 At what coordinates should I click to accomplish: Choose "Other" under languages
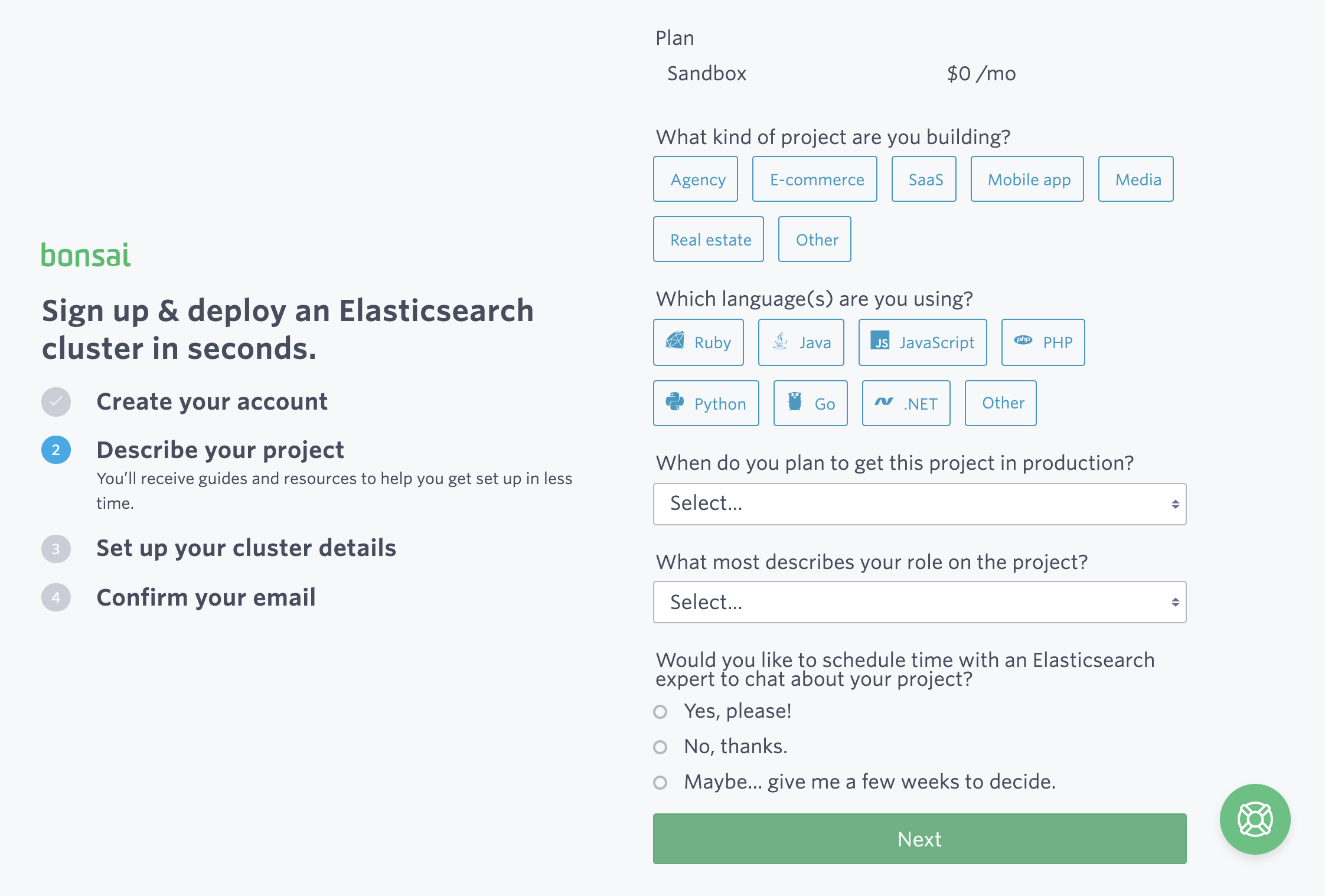click(1000, 403)
